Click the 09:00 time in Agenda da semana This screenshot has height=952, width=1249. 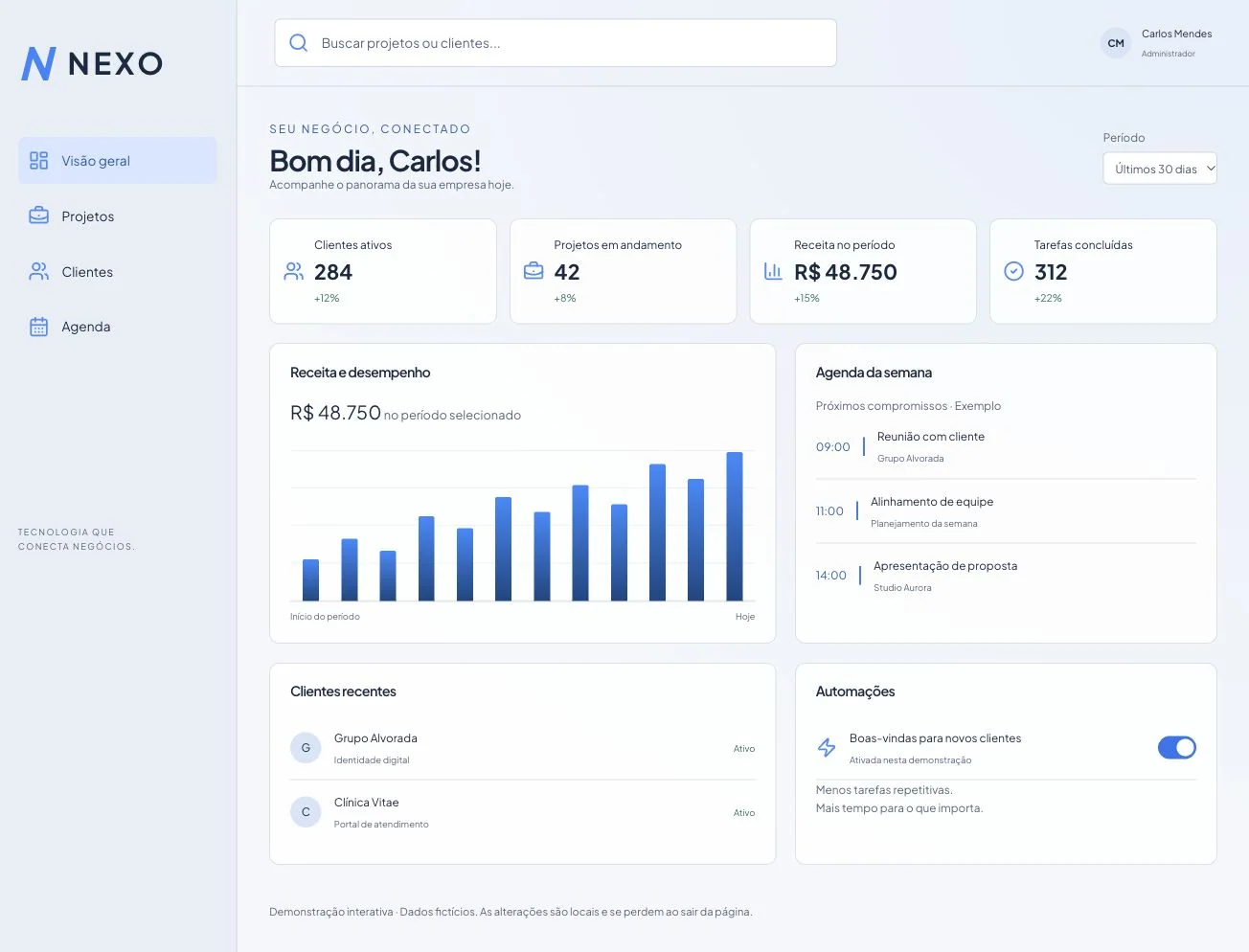[833, 447]
